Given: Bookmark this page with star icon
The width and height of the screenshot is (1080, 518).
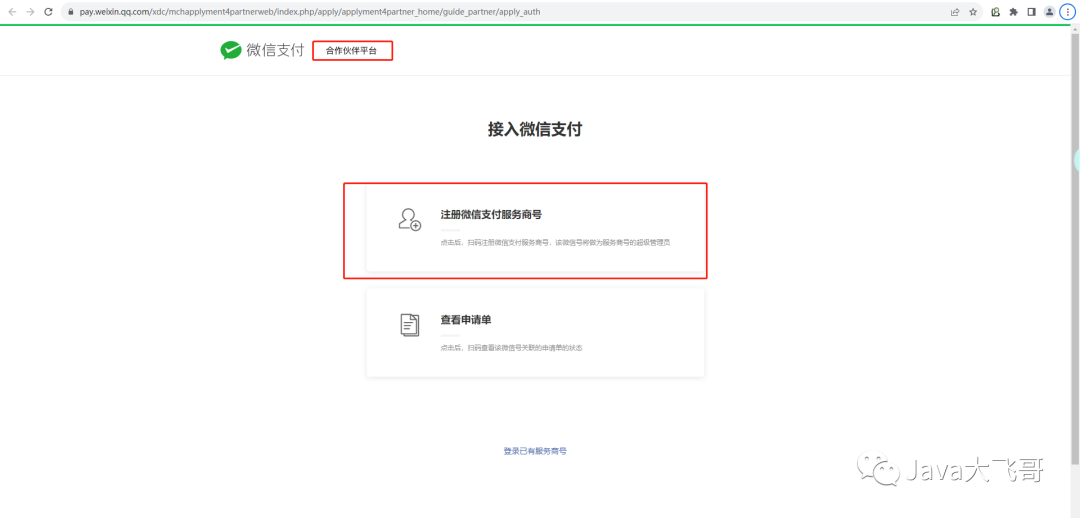Looking at the screenshot, I should 973,12.
